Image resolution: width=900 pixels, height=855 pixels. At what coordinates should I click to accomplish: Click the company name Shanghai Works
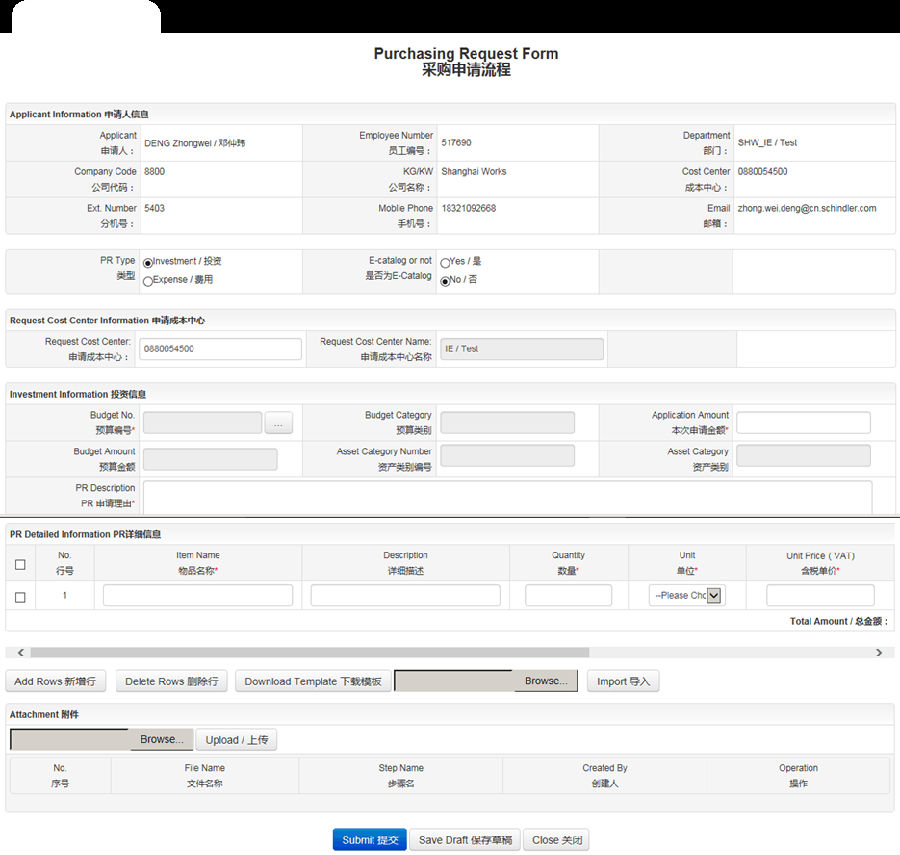click(474, 172)
